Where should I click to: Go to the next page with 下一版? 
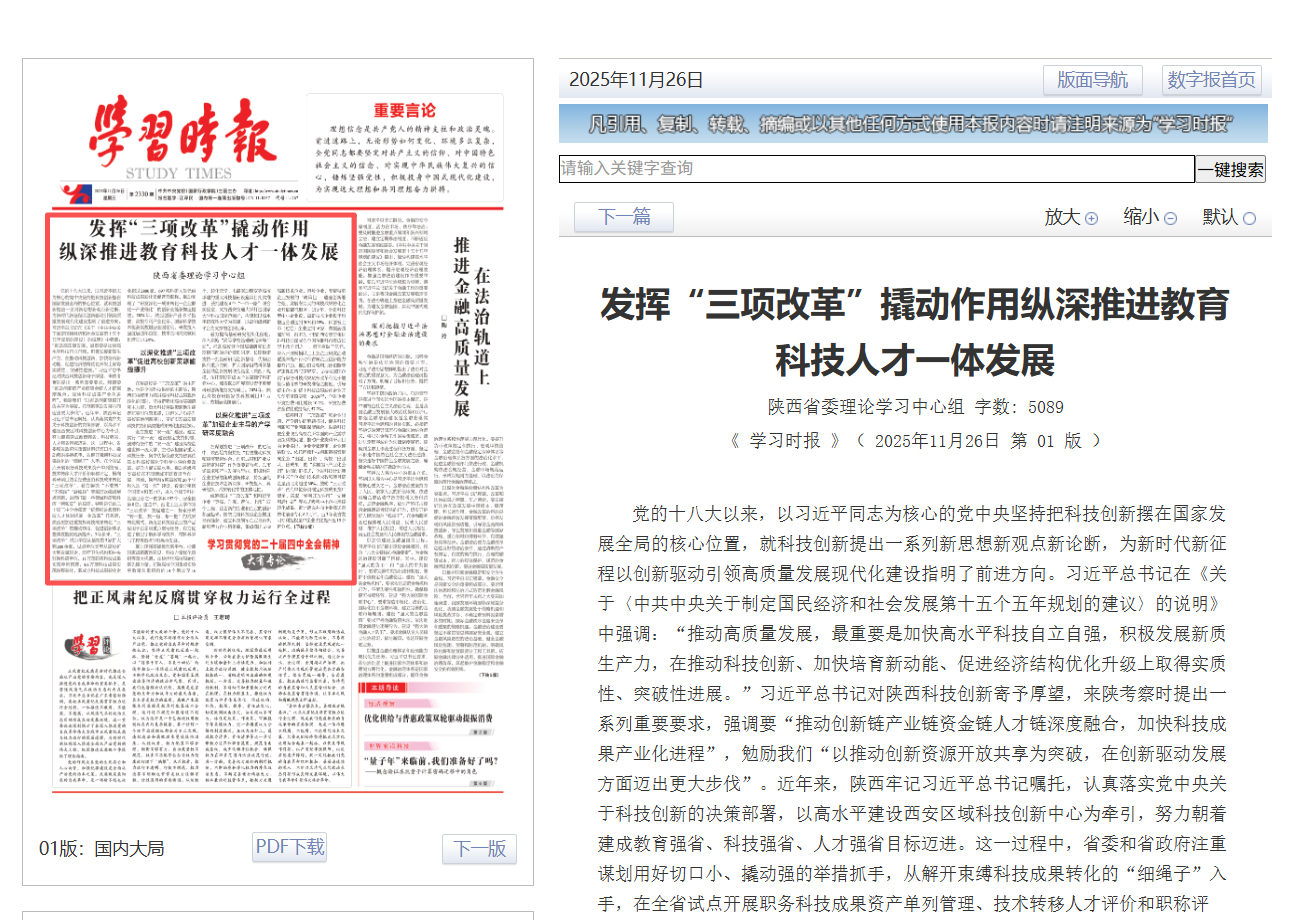479,849
